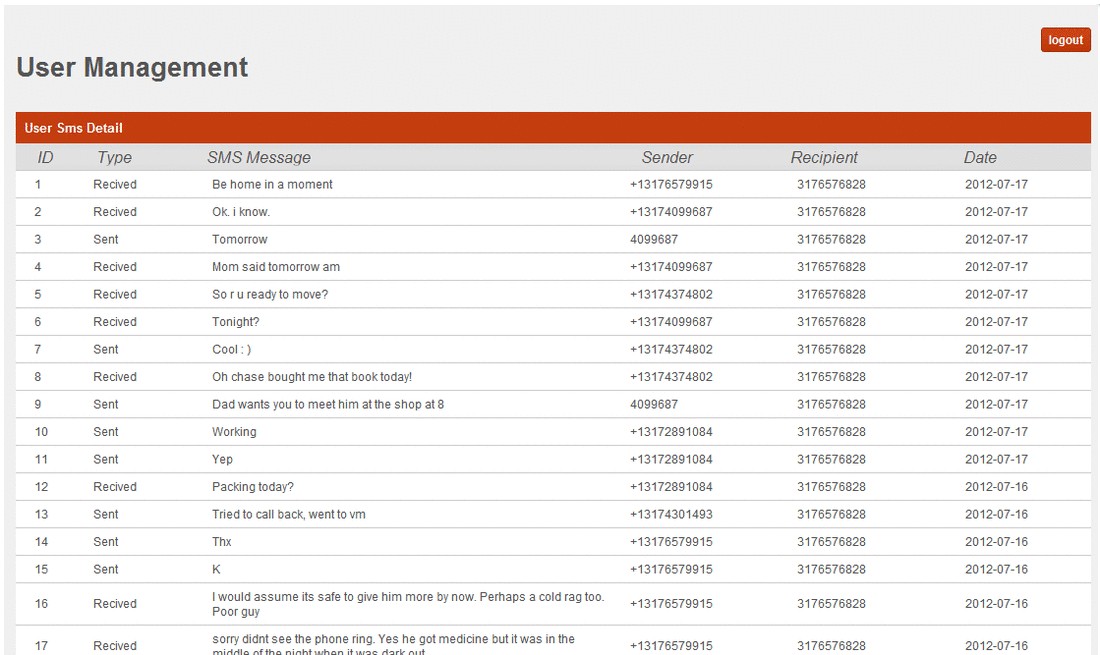Click the Type 'Sent' in row 14

tap(106, 541)
